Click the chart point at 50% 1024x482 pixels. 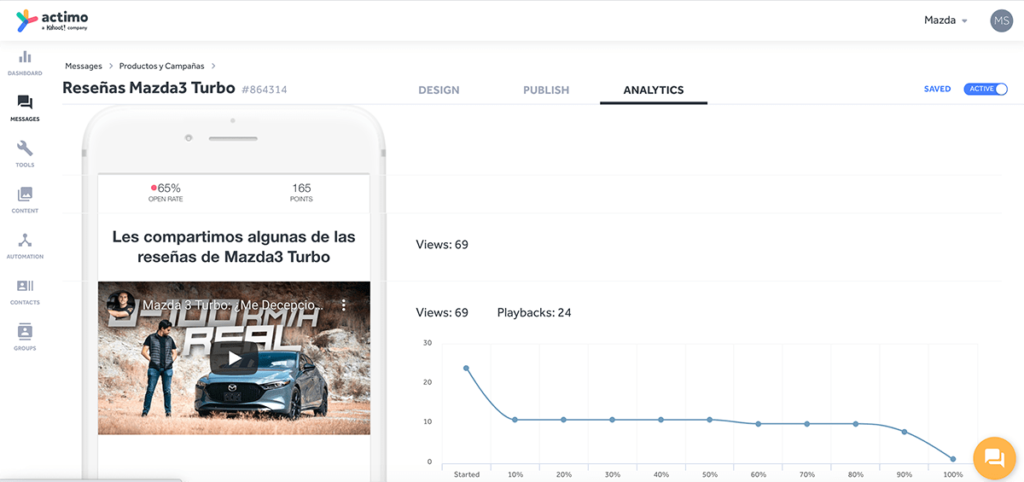coord(709,419)
